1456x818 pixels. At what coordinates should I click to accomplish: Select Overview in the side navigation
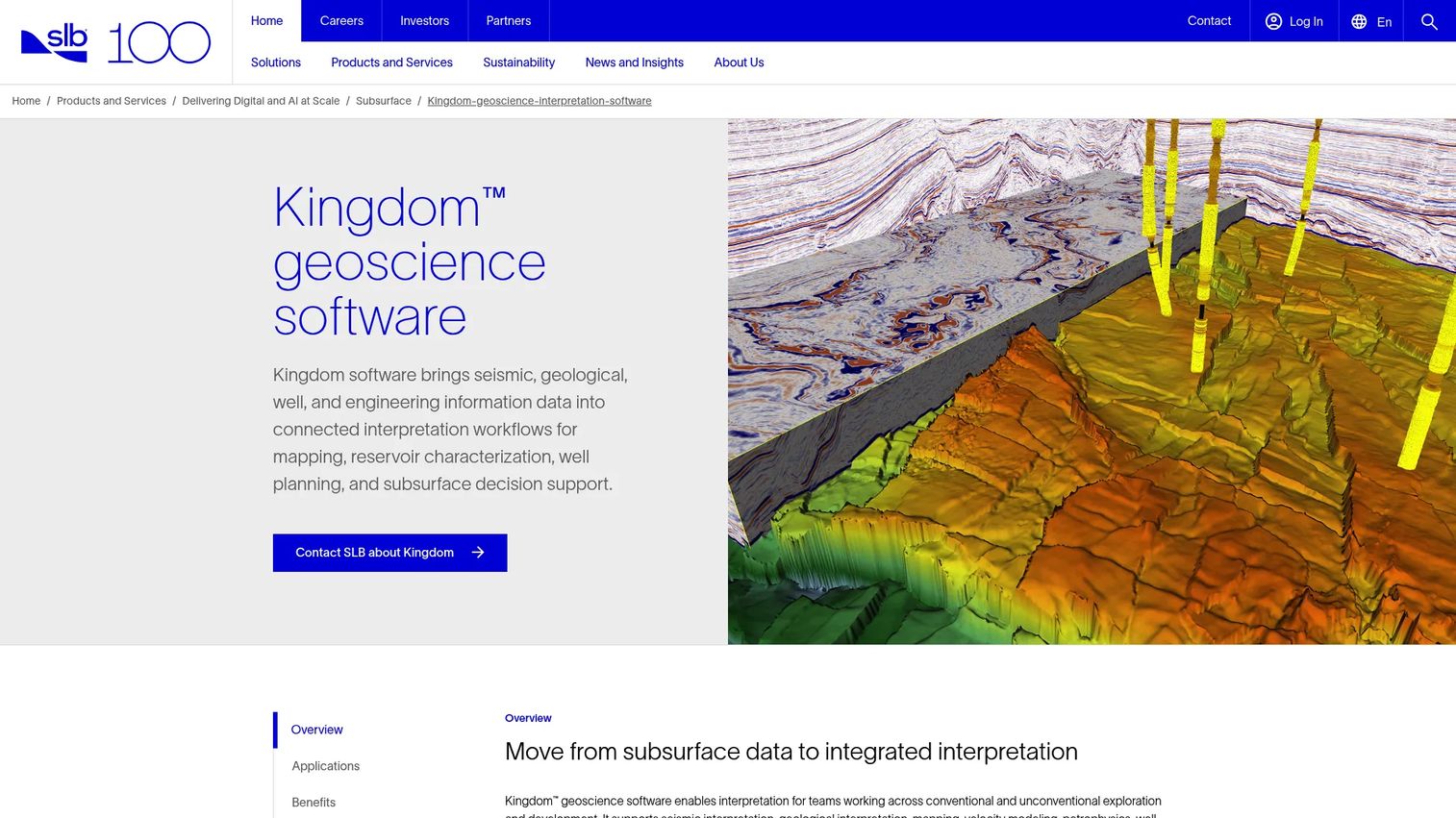[x=317, y=730]
